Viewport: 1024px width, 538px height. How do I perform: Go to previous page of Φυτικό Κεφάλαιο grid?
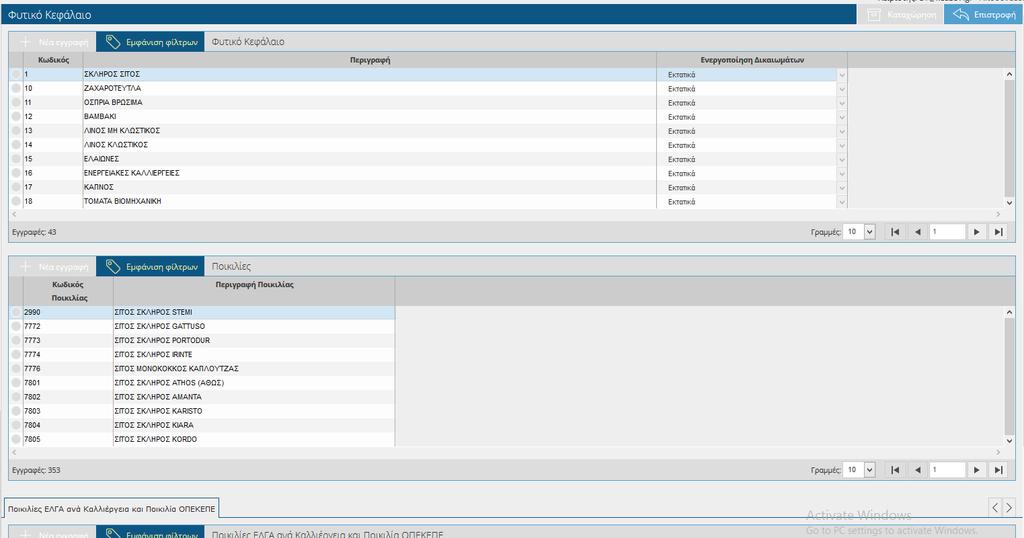tap(918, 232)
